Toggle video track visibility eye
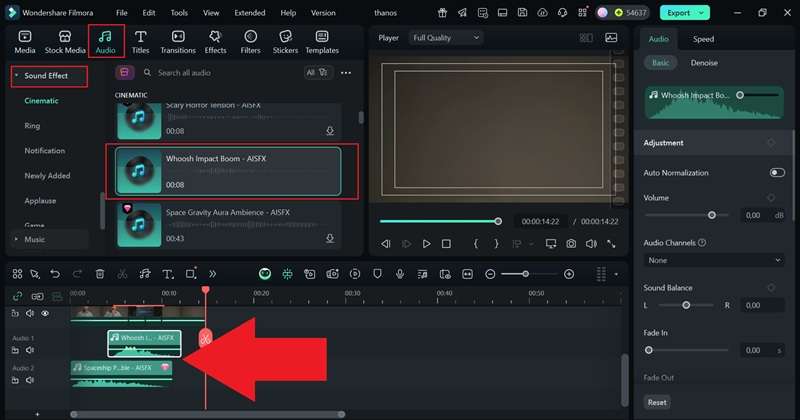This screenshot has width=800, height=420. point(45,313)
